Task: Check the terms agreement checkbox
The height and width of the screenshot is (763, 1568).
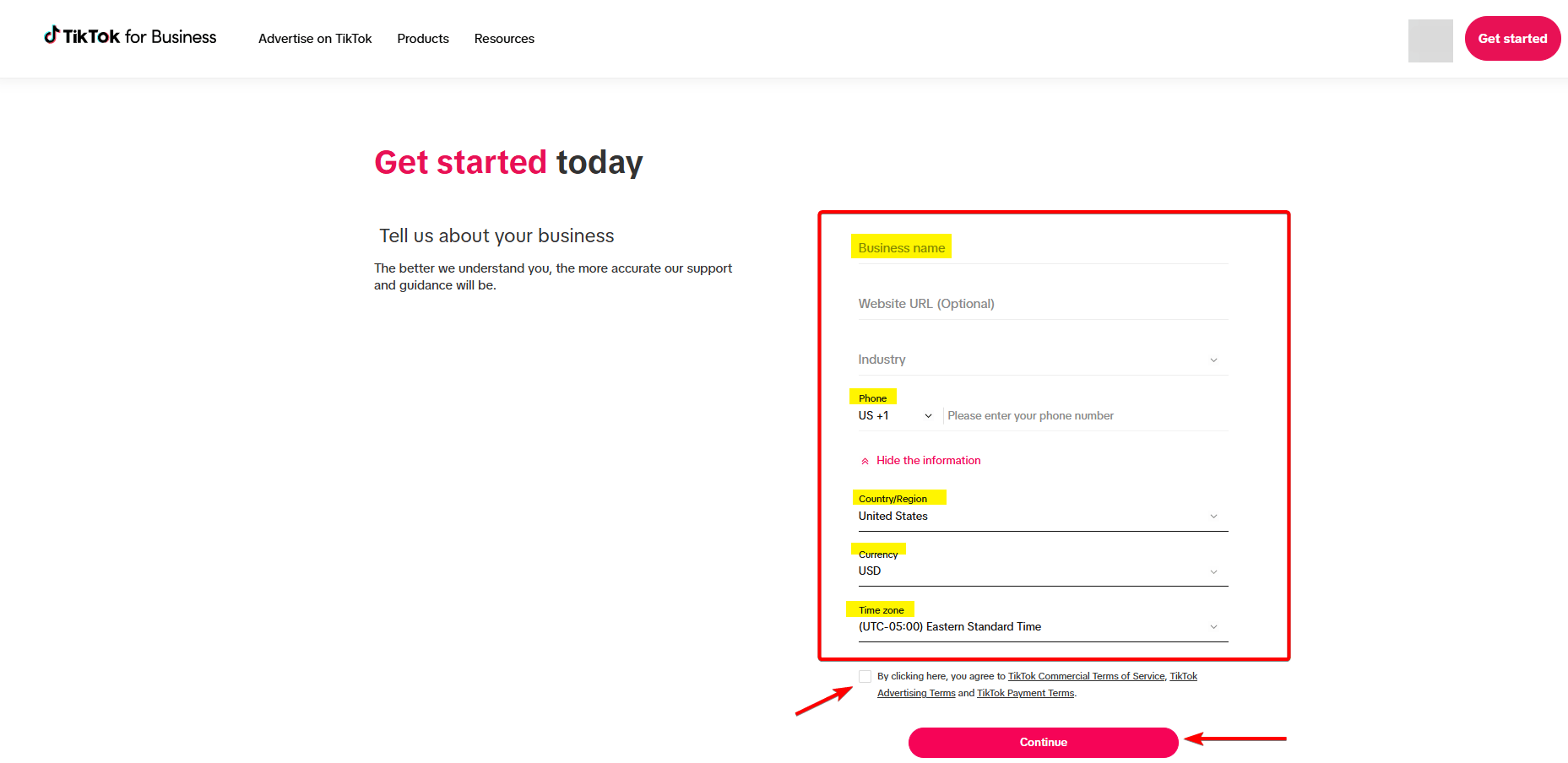Action: (x=865, y=676)
